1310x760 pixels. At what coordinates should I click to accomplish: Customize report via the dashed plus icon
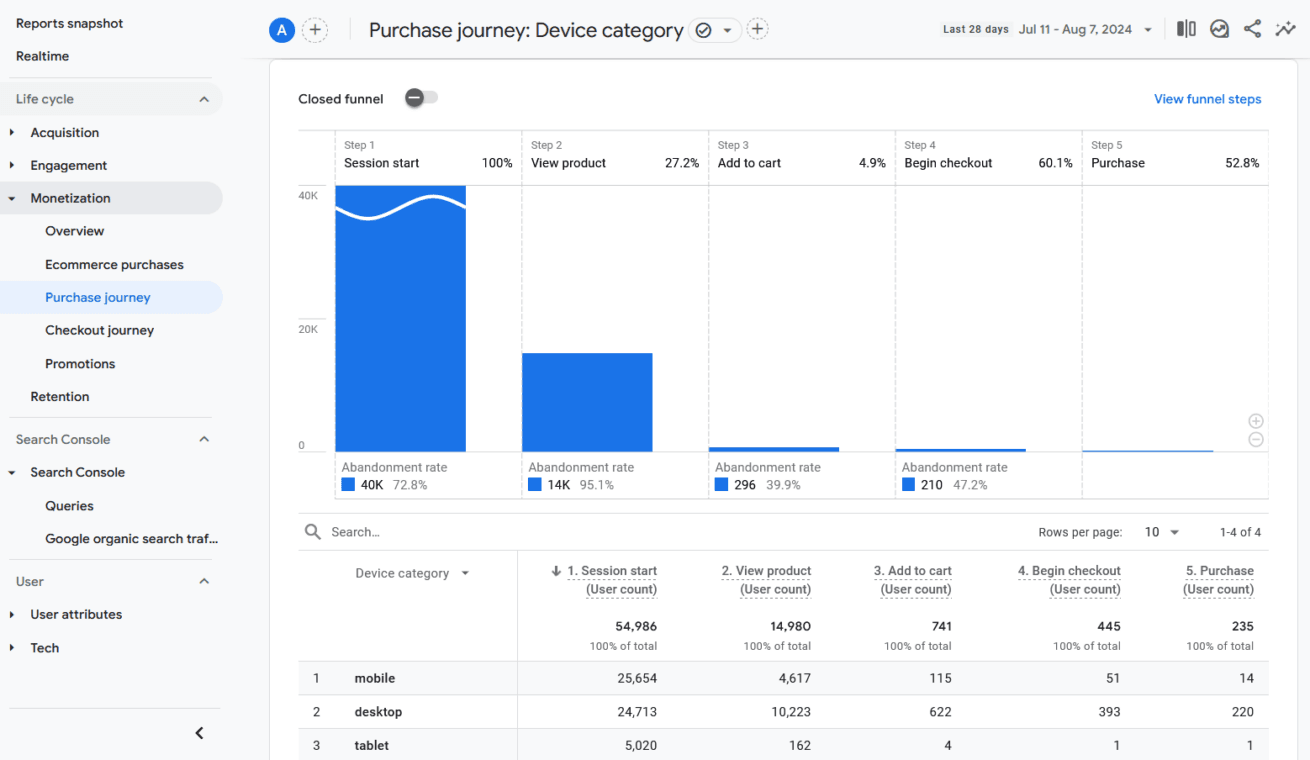(757, 30)
